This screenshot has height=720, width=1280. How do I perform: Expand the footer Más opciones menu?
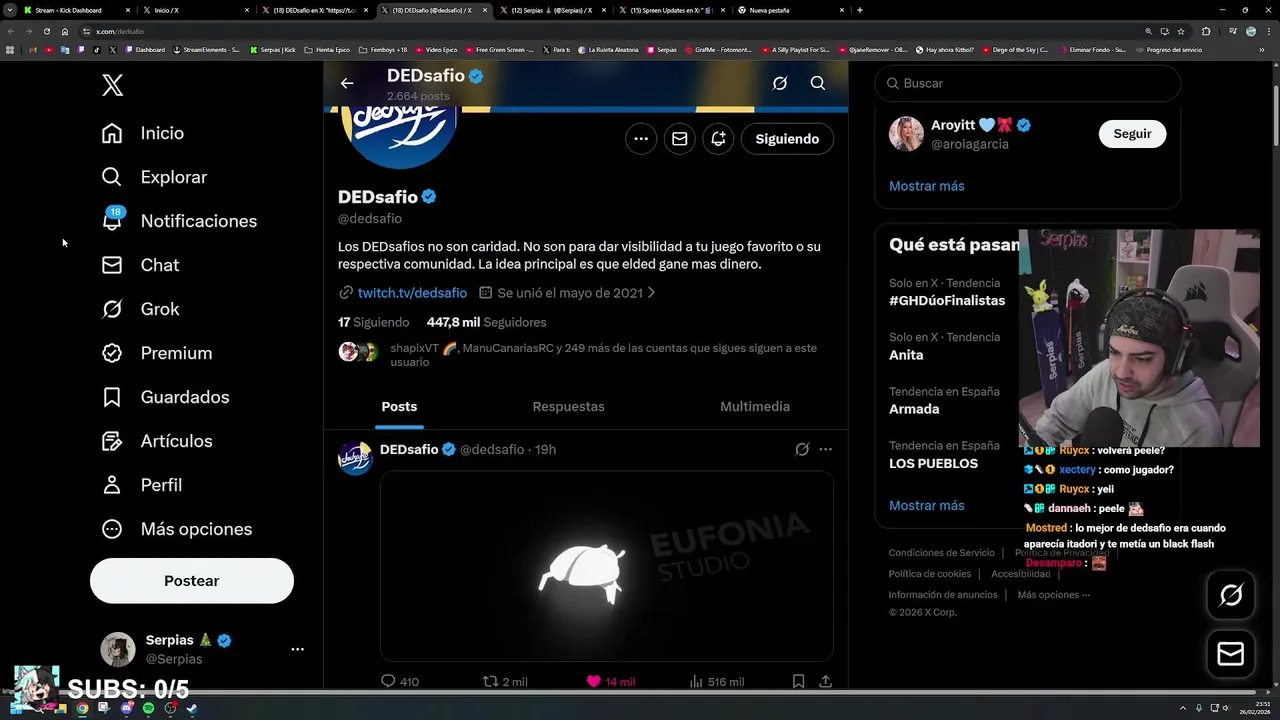click(x=1053, y=595)
